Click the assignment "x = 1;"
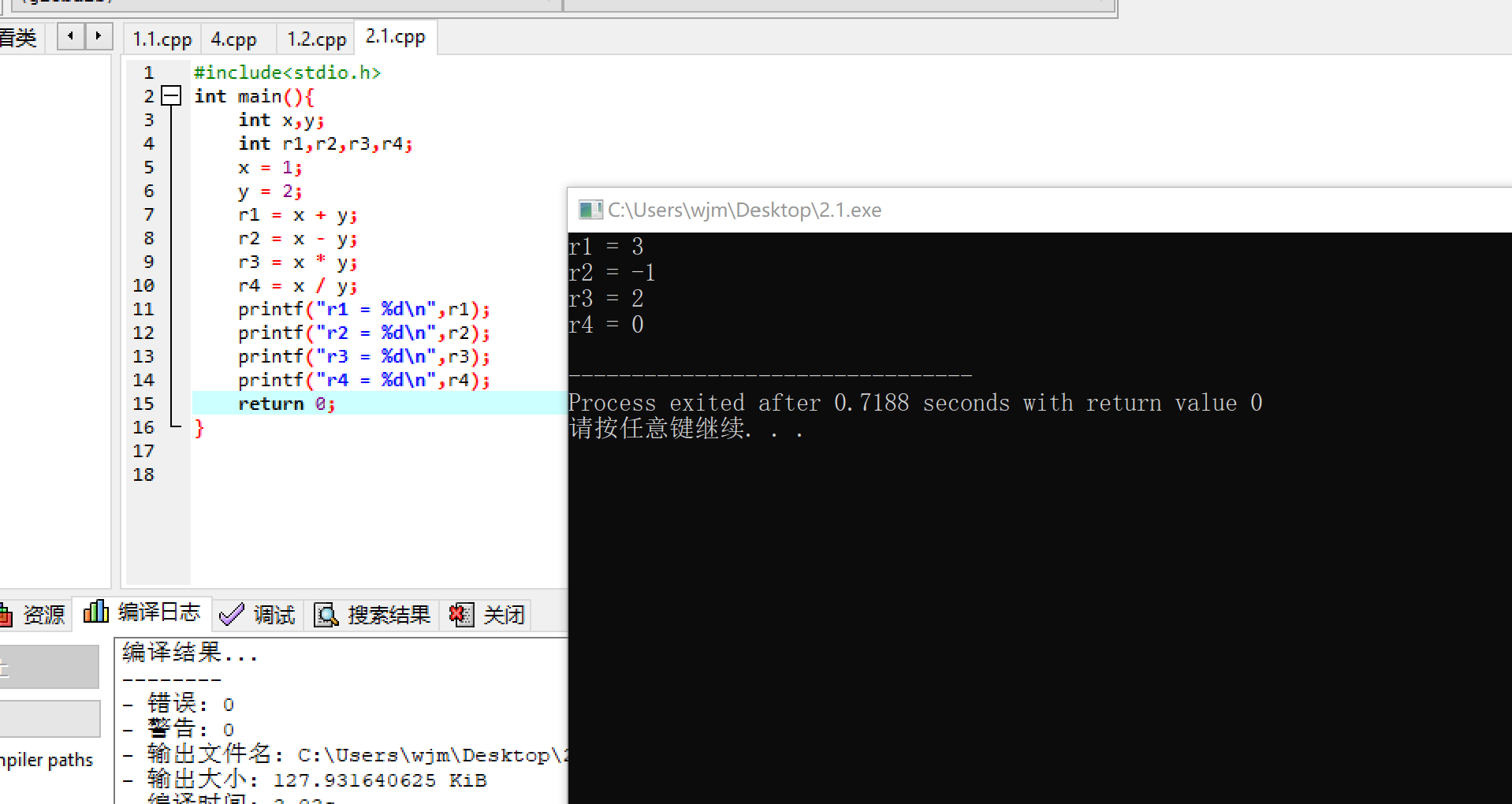This screenshot has width=1512, height=804. pos(270,167)
